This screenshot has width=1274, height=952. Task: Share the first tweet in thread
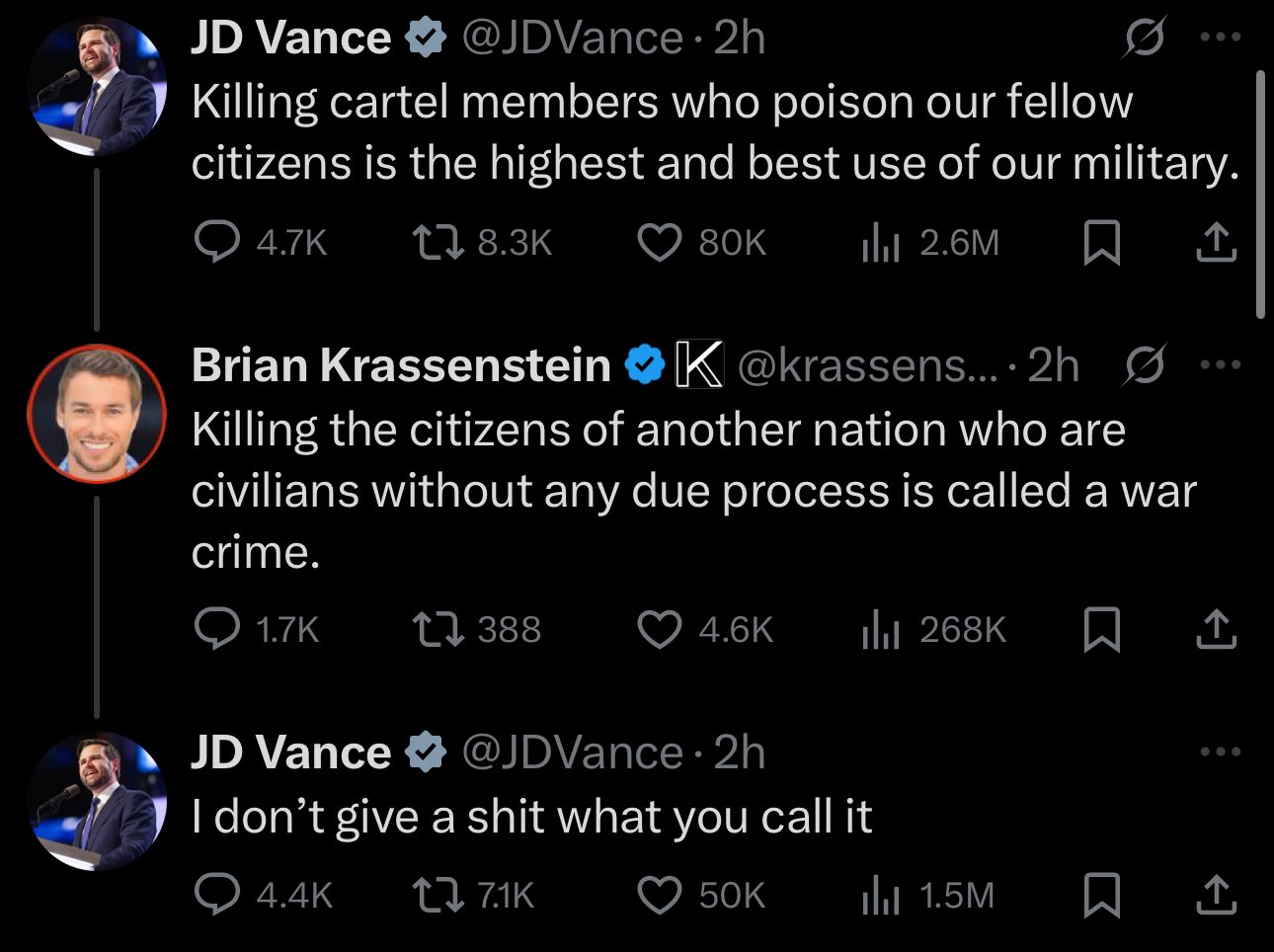(1216, 243)
